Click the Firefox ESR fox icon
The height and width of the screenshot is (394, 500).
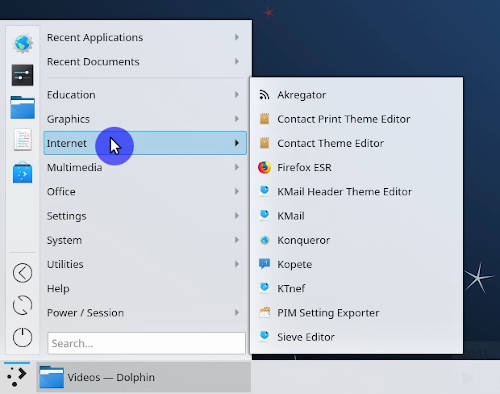coord(264,167)
